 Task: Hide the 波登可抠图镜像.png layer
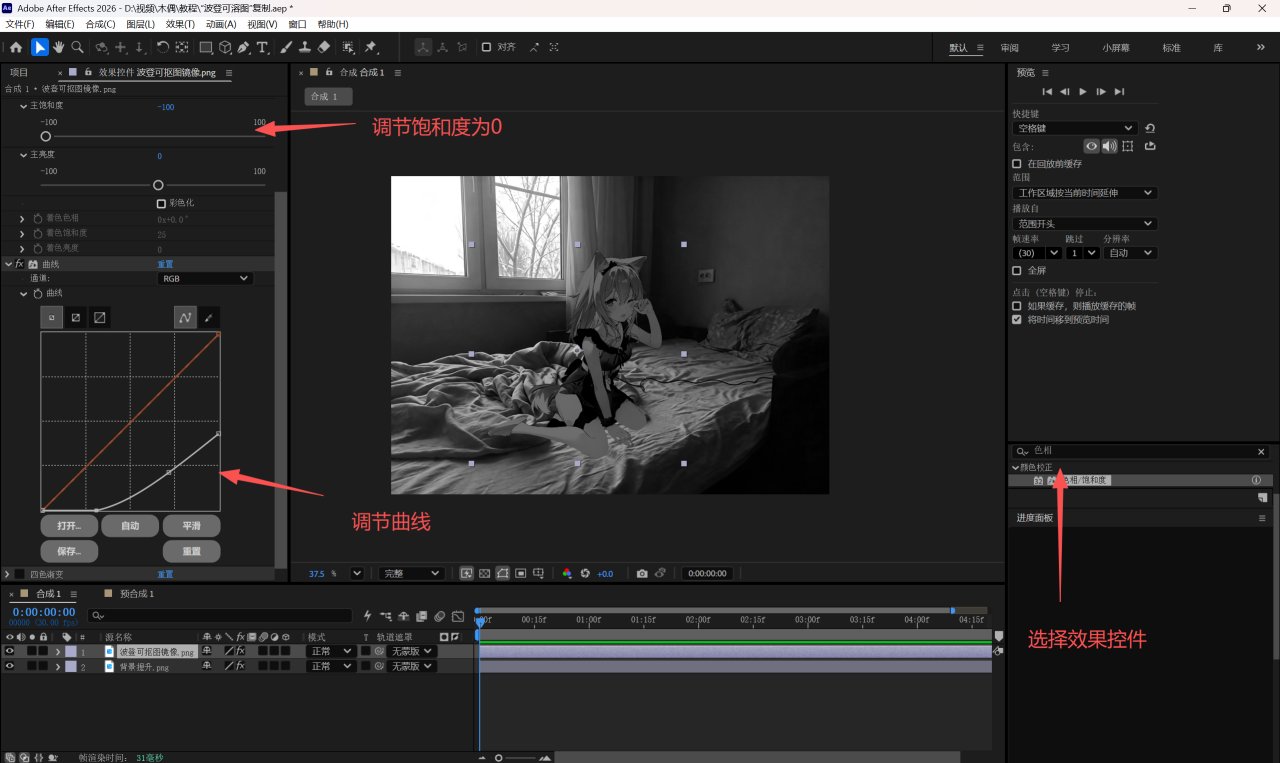[10, 651]
